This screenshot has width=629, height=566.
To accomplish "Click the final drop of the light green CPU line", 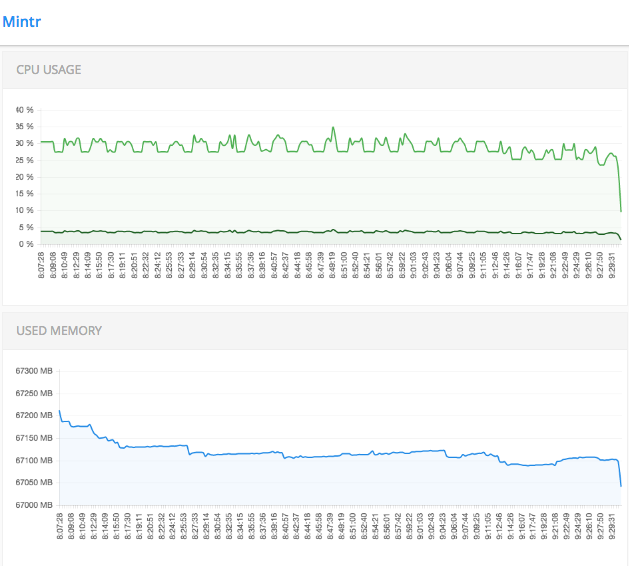I will 620,190.
